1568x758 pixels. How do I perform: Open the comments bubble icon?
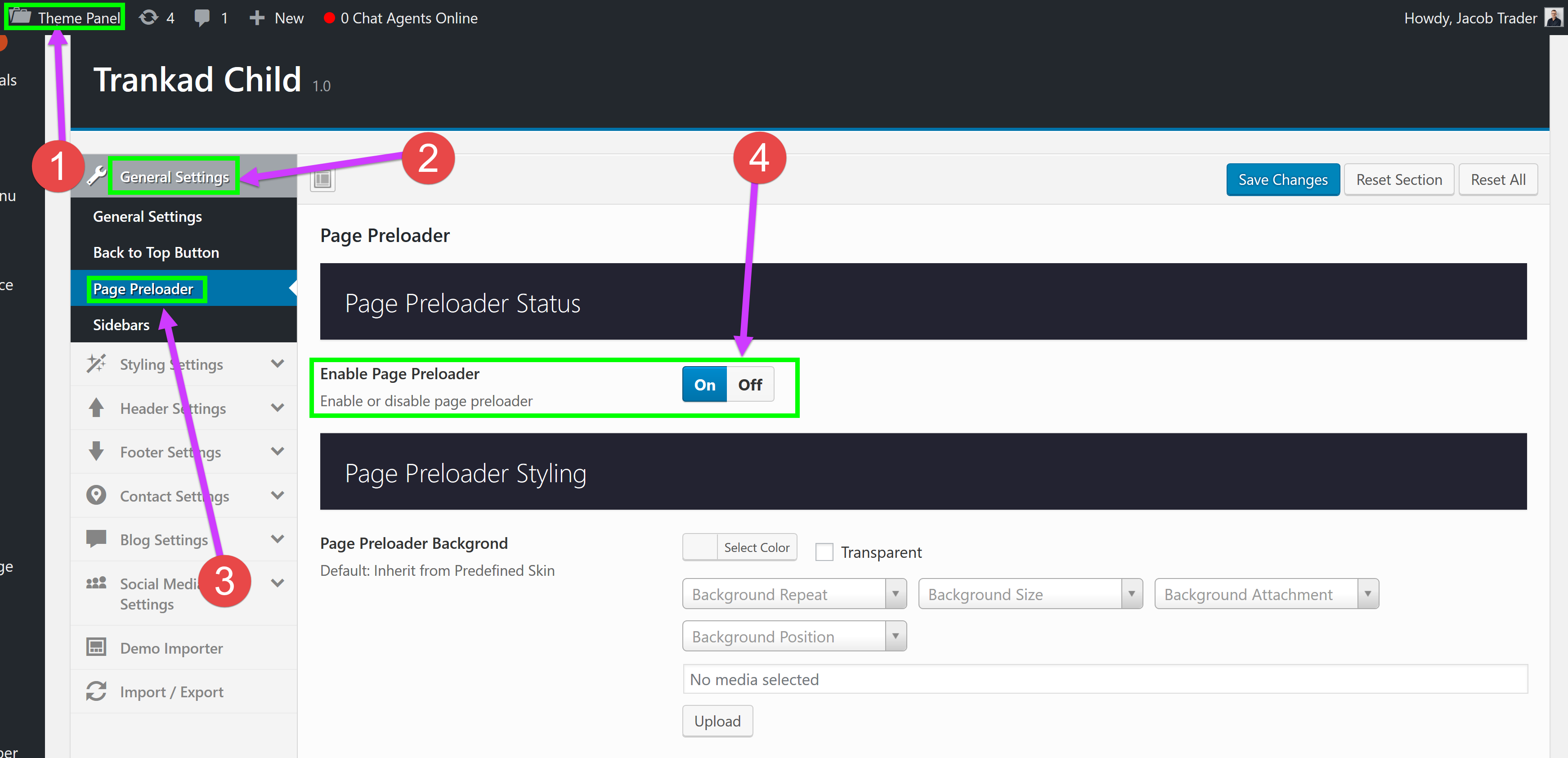click(x=202, y=18)
